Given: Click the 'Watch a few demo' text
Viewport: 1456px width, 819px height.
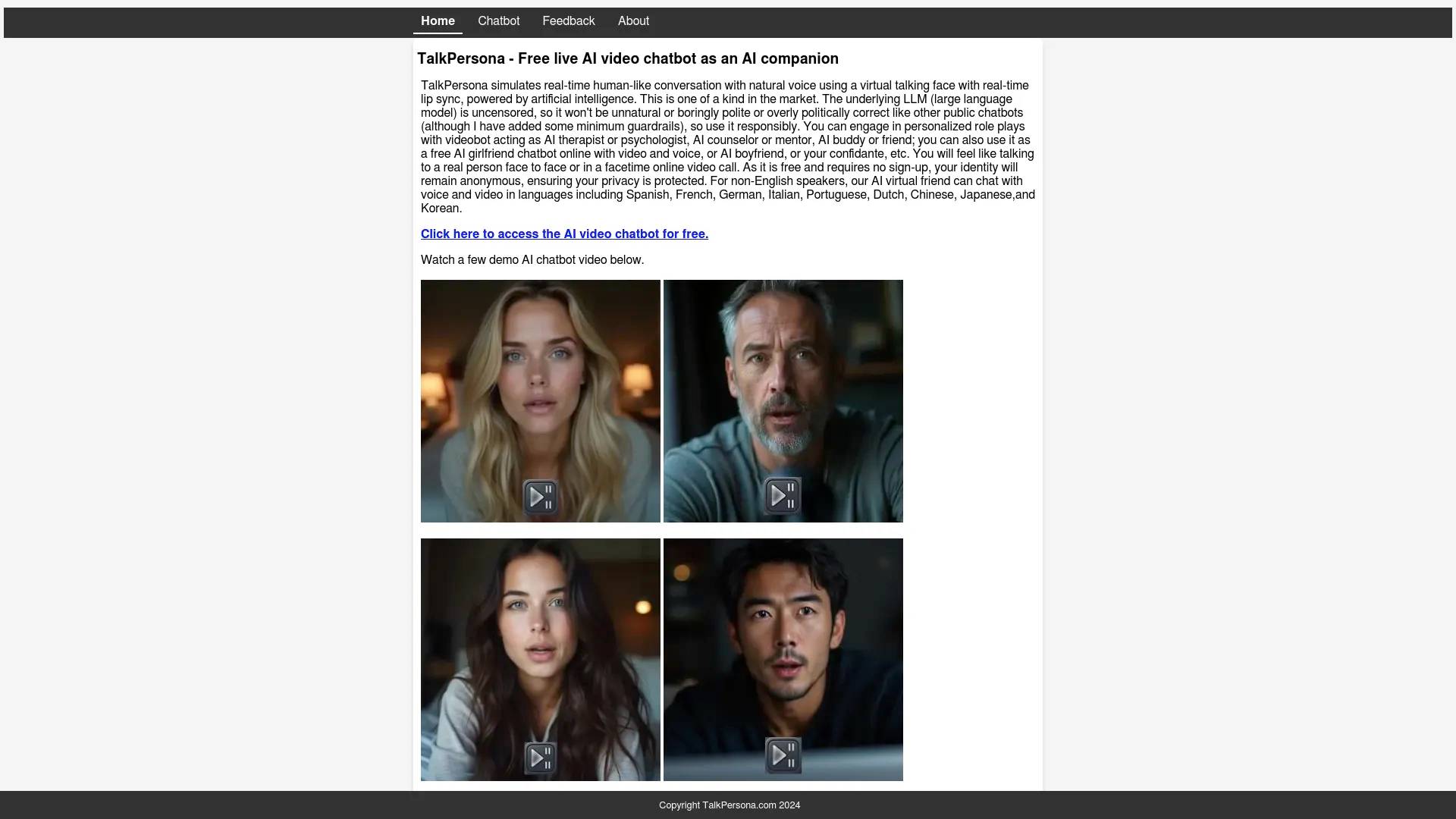Looking at the screenshot, I should tap(532, 260).
